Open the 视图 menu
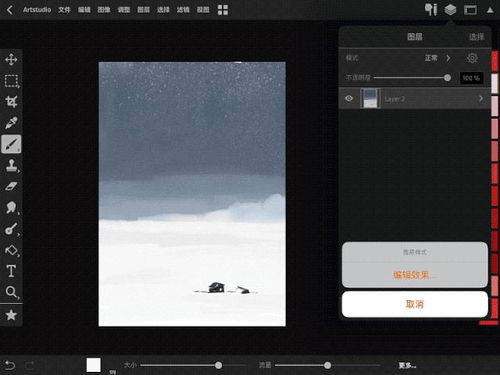 pos(203,10)
